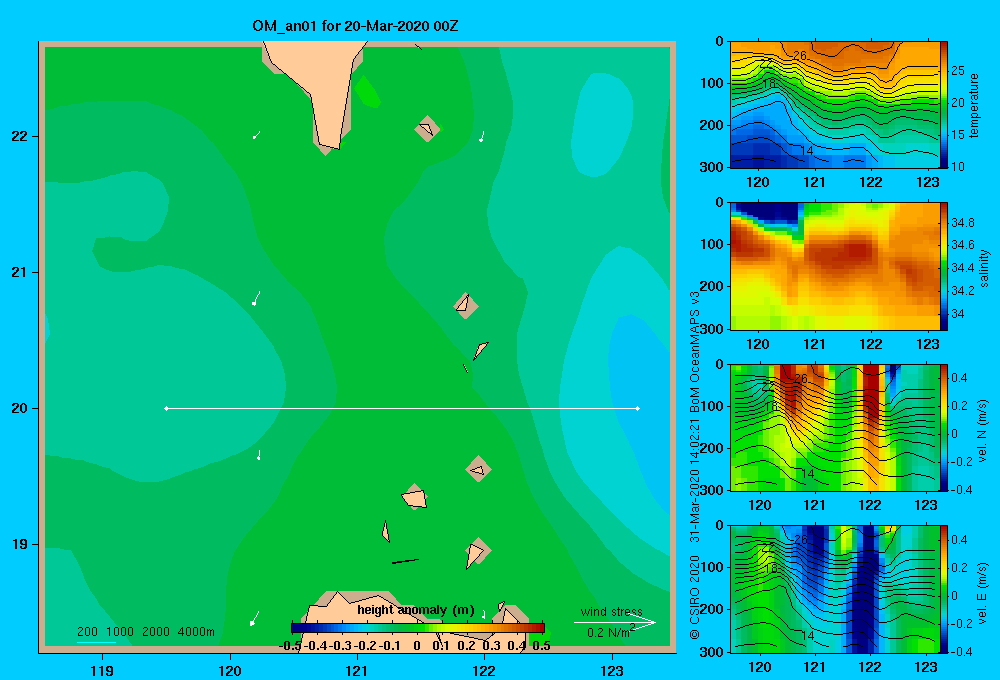Click the island near 20.75N 121.85E
Viewport: 1000px width, 680px height.
tap(466, 306)
